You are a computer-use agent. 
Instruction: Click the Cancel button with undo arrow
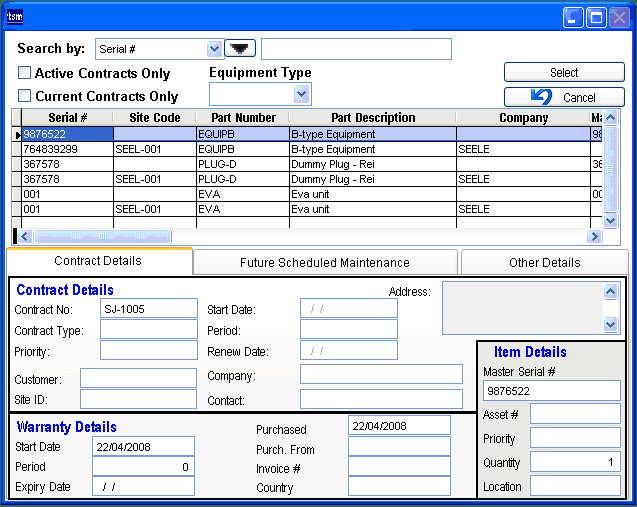[564, 97]
